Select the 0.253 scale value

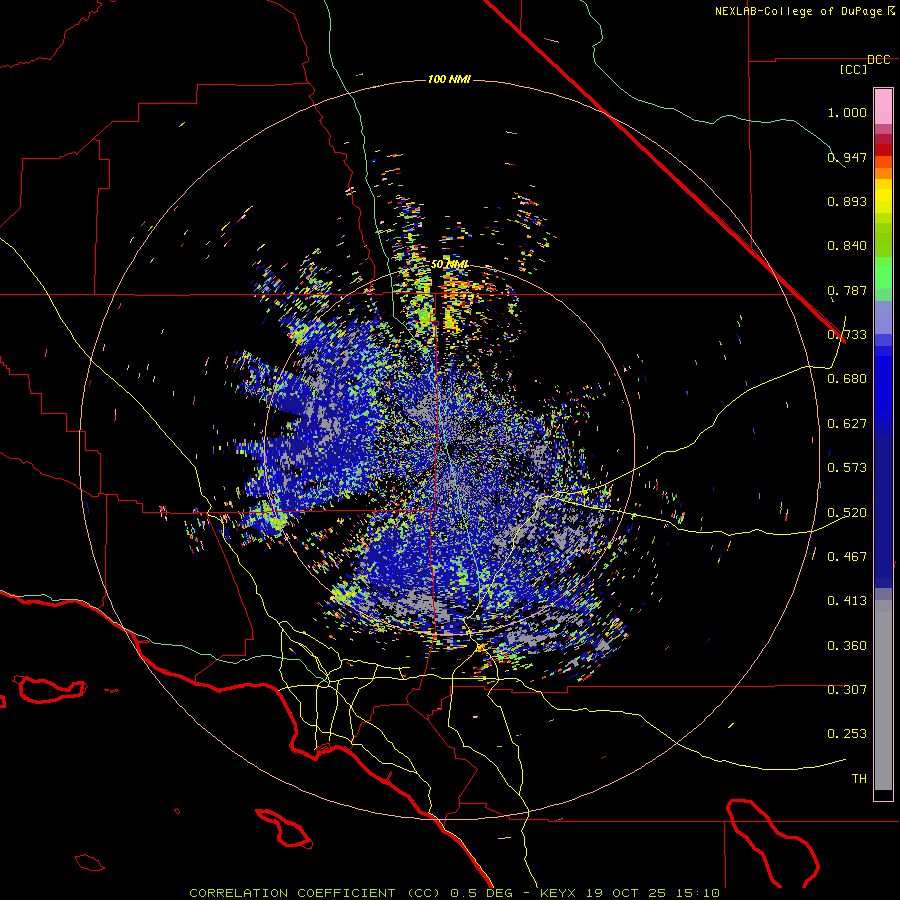tap(847, 734)
